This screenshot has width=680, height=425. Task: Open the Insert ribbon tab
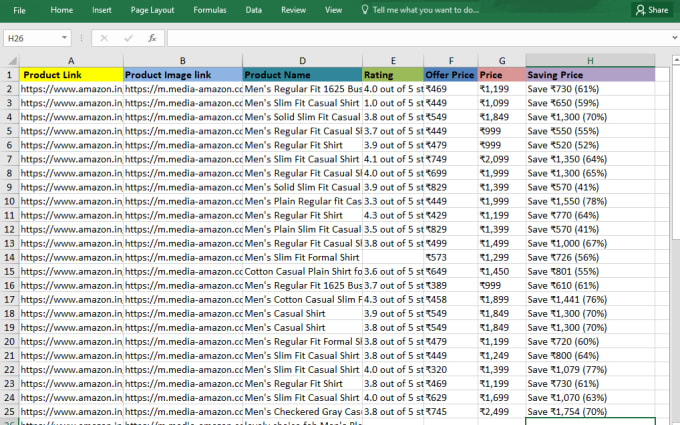[101, 10]
